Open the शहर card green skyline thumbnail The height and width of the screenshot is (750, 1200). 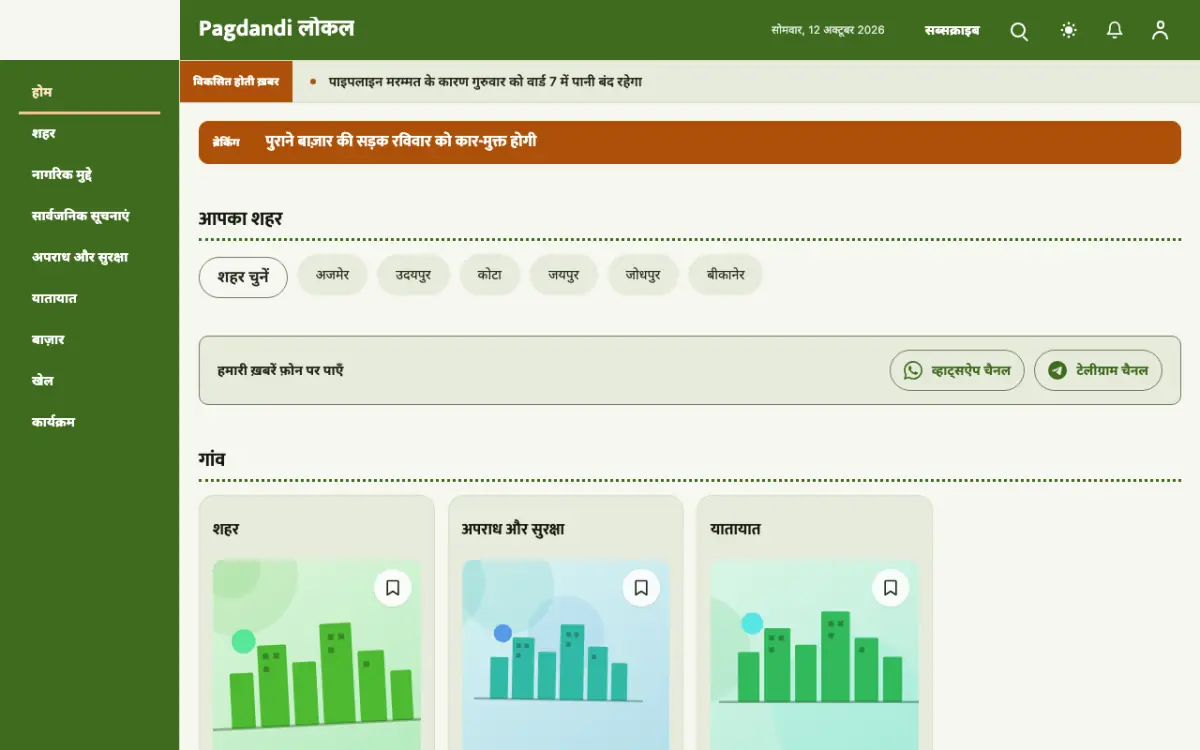click(317, 654)
